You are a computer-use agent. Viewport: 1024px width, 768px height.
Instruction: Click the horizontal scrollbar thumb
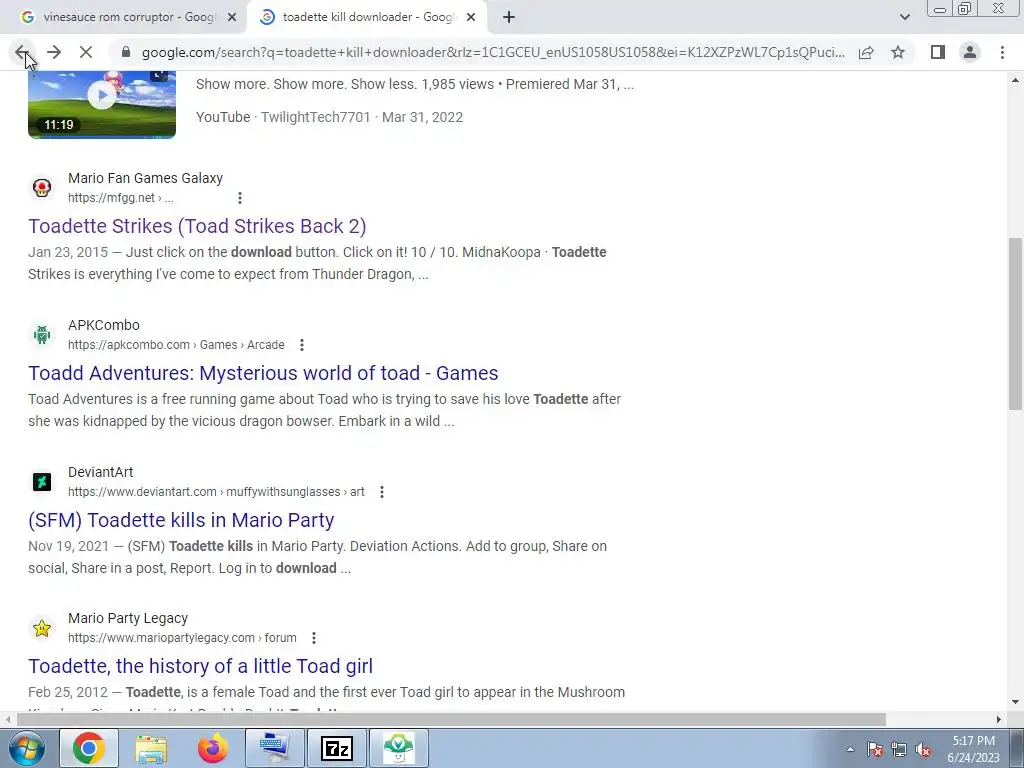[x=451, y=719]
